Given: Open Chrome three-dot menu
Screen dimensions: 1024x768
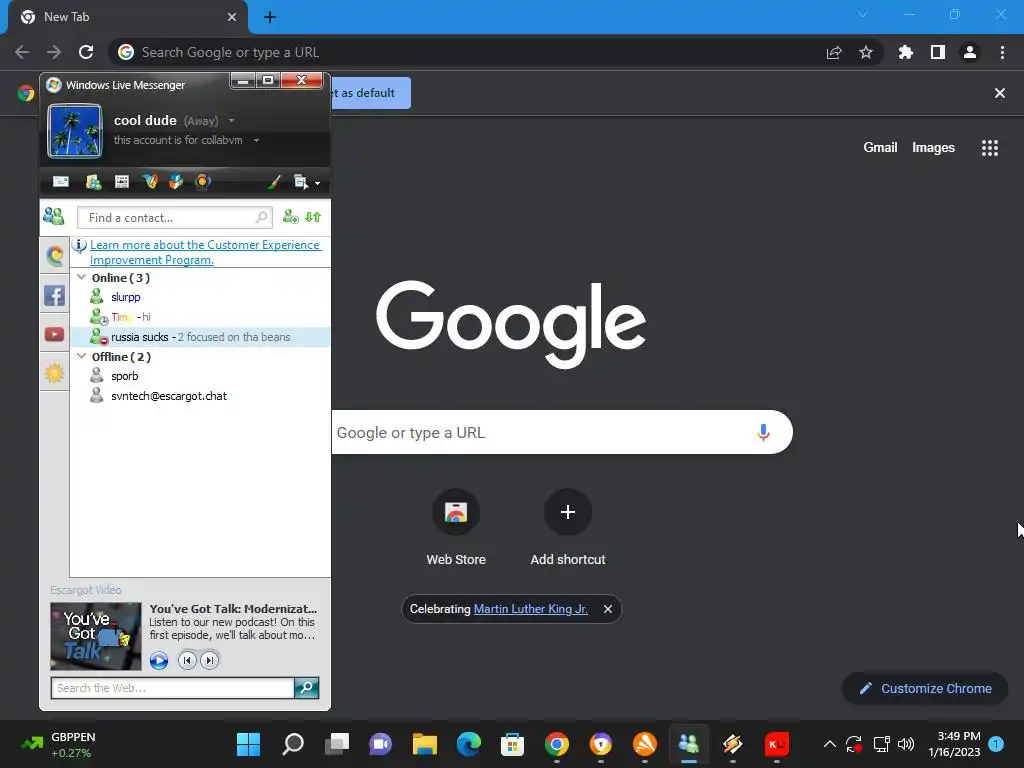Looking at the screenshot, I should coord(1002,52).
